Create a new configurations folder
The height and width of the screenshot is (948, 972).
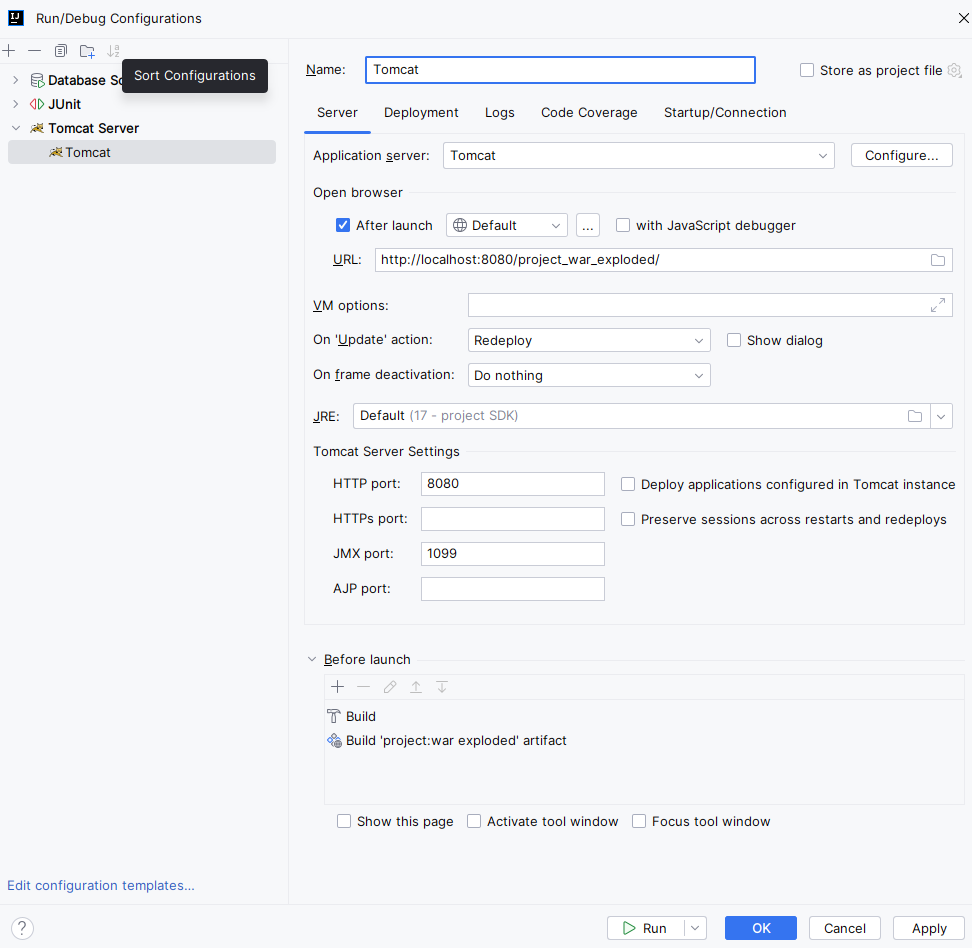point(87,51)
